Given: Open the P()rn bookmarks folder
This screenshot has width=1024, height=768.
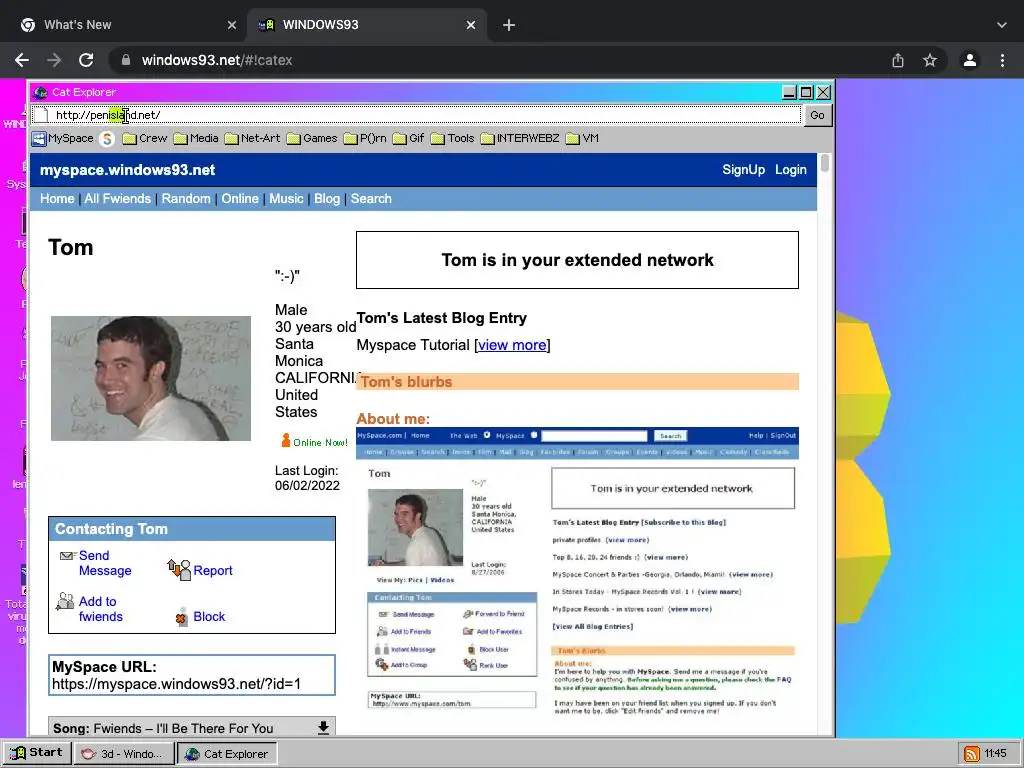Looking at the screenshot, I should [365, 138].
